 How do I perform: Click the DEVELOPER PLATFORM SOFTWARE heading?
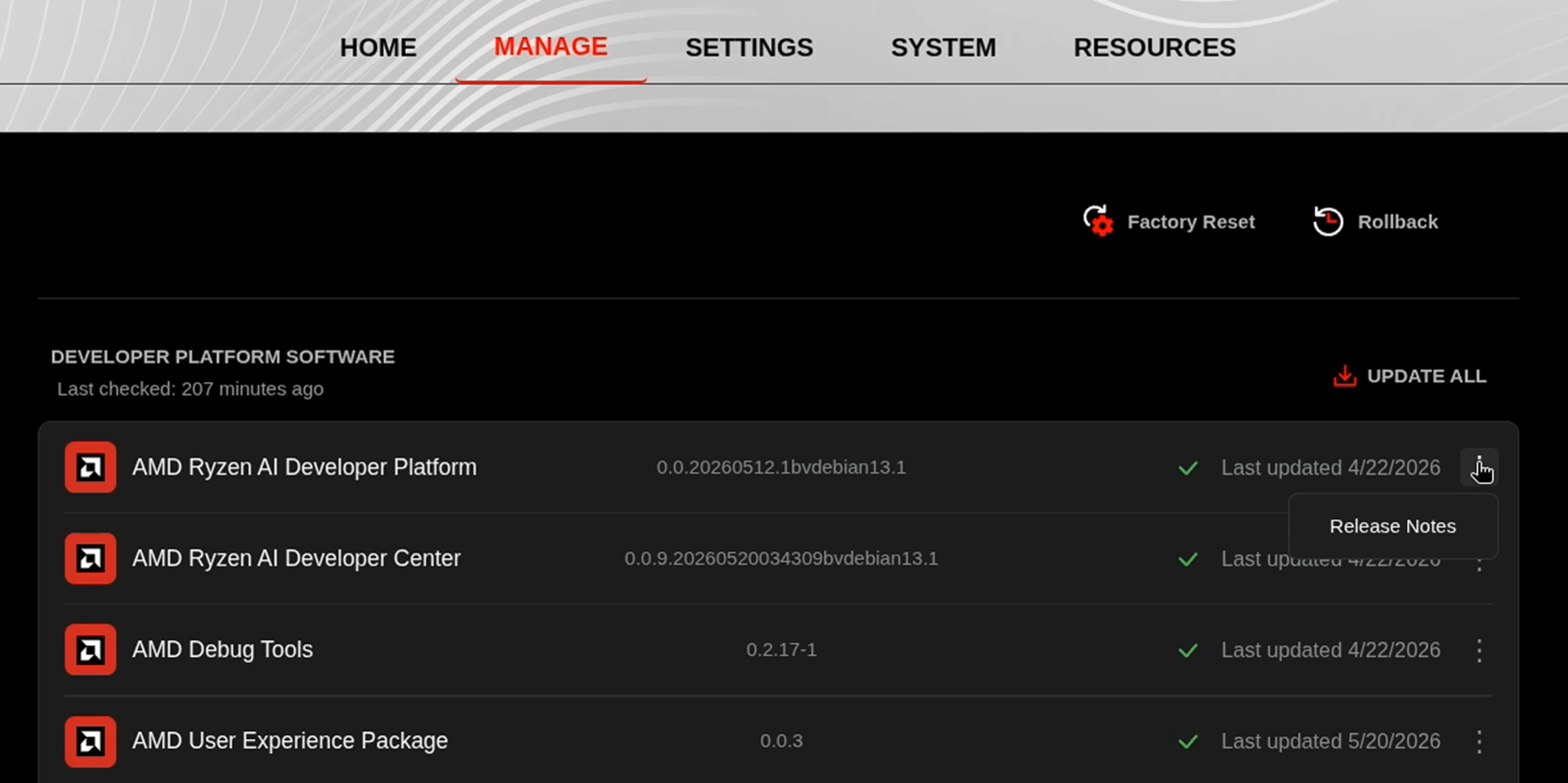(x=223, y=356)
